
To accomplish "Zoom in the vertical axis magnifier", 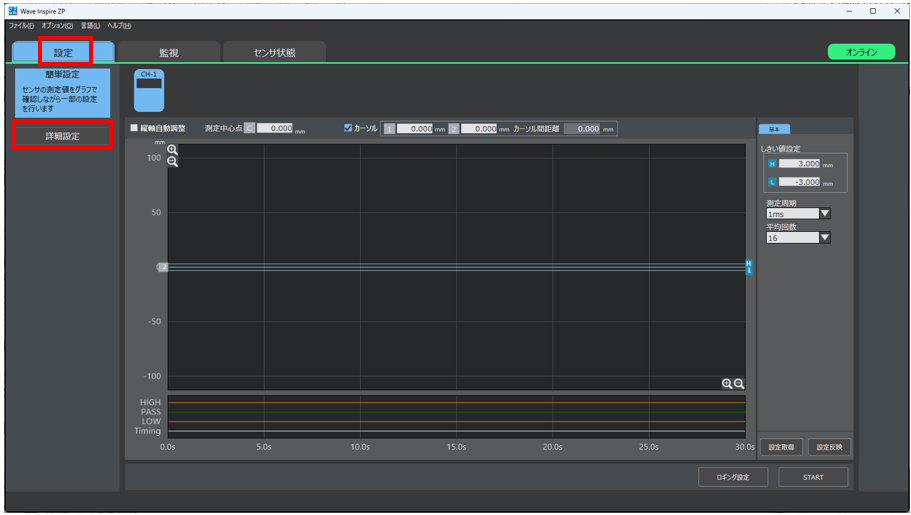I will (x=173, y=150).
